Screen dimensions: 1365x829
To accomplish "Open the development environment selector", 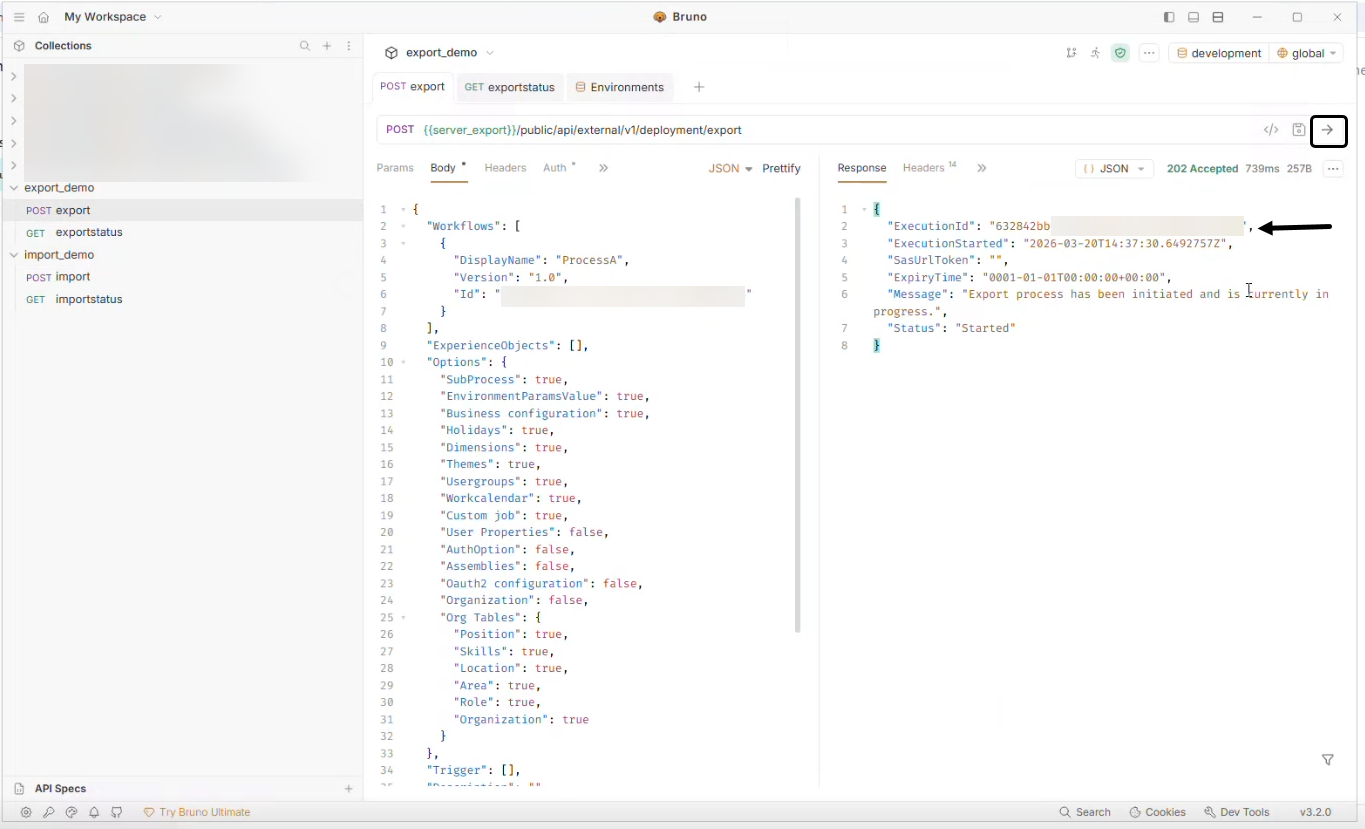I will click(x=1218, y=53).
